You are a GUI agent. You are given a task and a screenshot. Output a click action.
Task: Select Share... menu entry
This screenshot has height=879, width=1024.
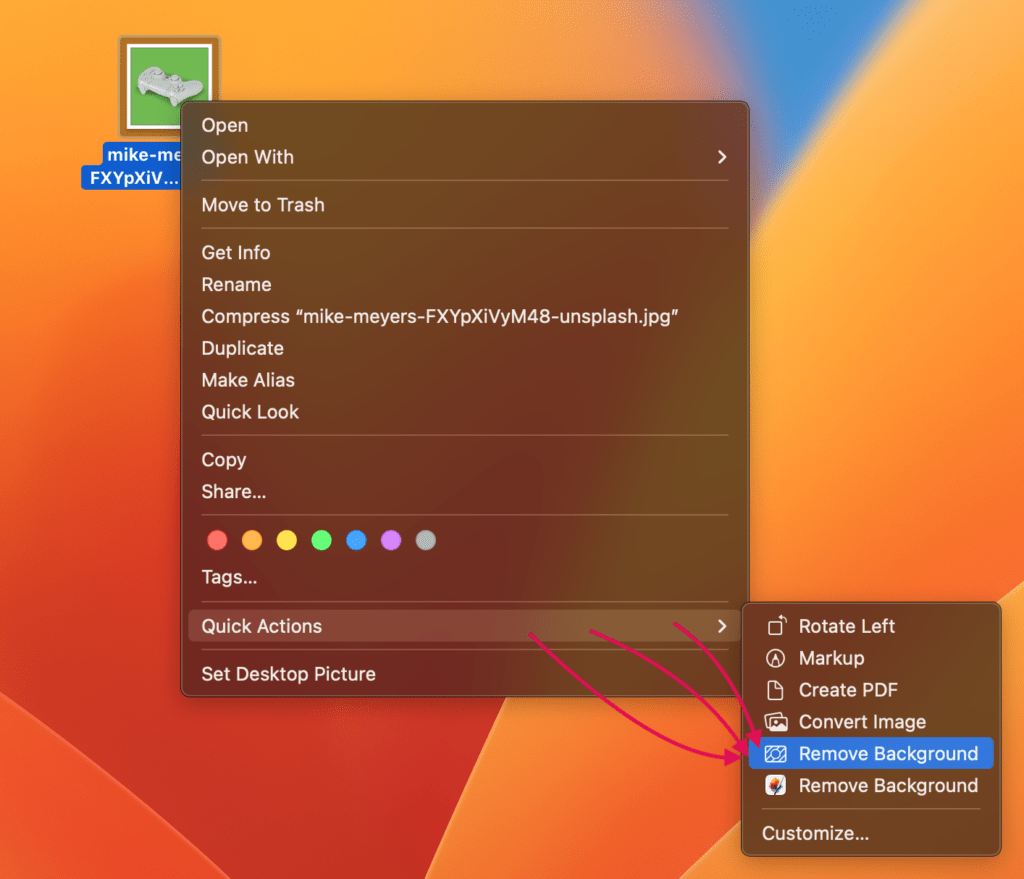click(464, 492)
